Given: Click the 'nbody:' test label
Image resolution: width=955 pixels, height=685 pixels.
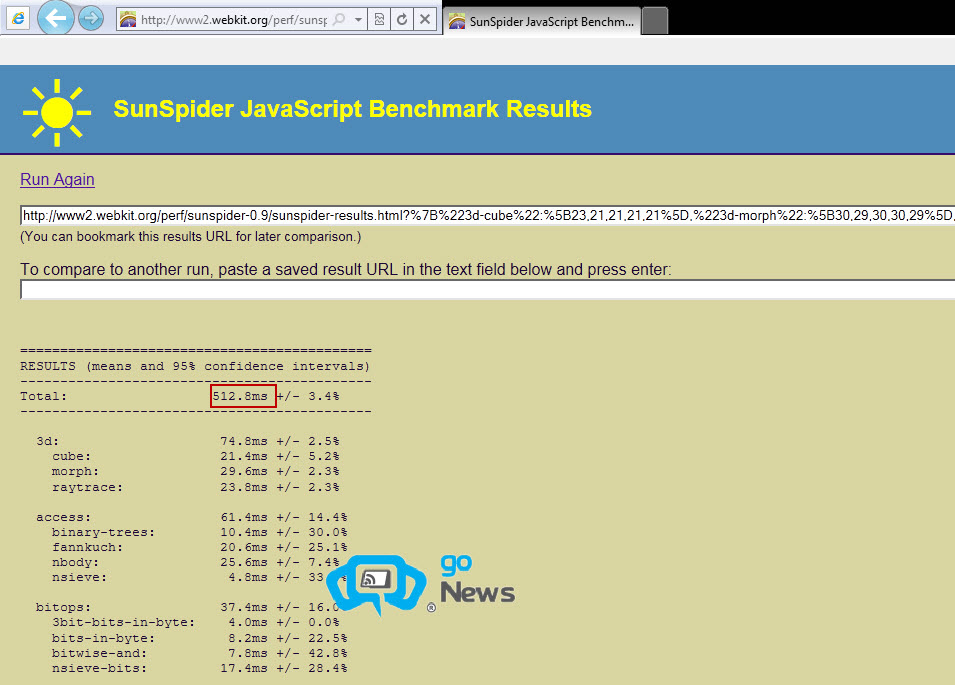Looking at the screenshot, I should coord(75,562).
